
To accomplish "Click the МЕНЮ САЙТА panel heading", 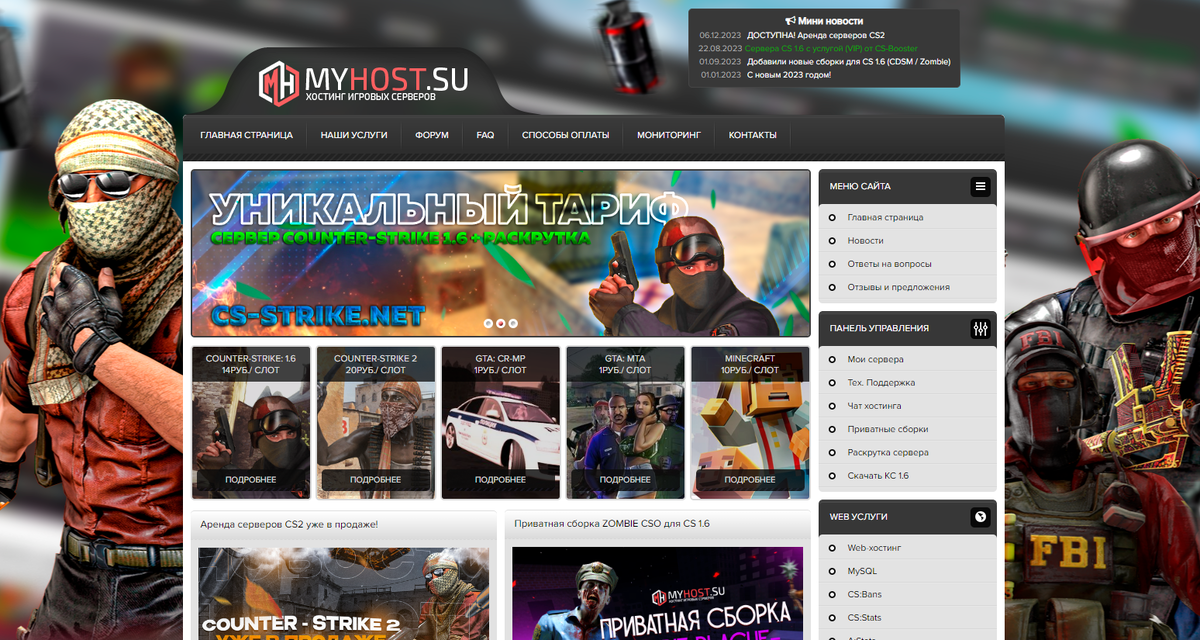I will 860,186.
